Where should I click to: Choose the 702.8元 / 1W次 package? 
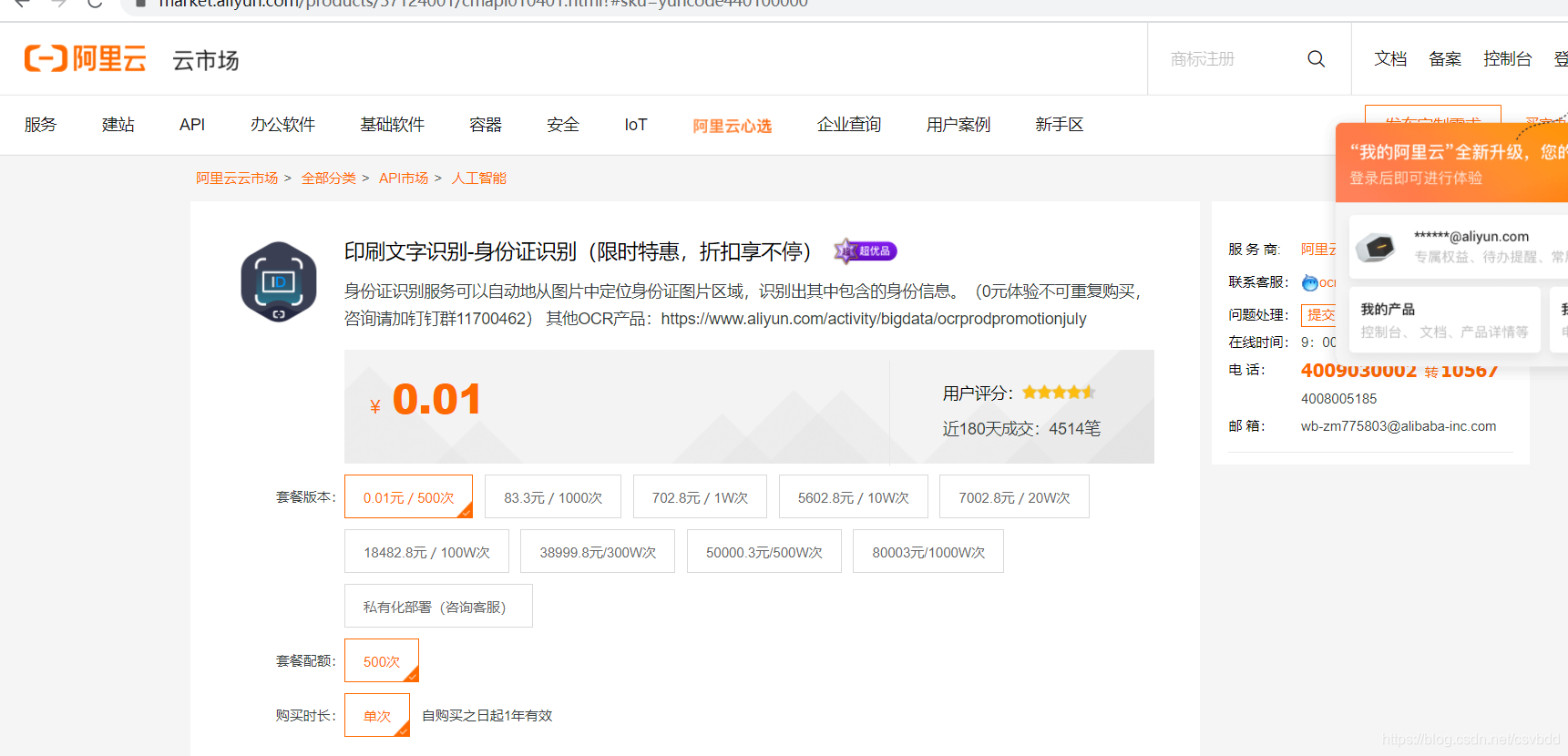[x=700, y=496]
